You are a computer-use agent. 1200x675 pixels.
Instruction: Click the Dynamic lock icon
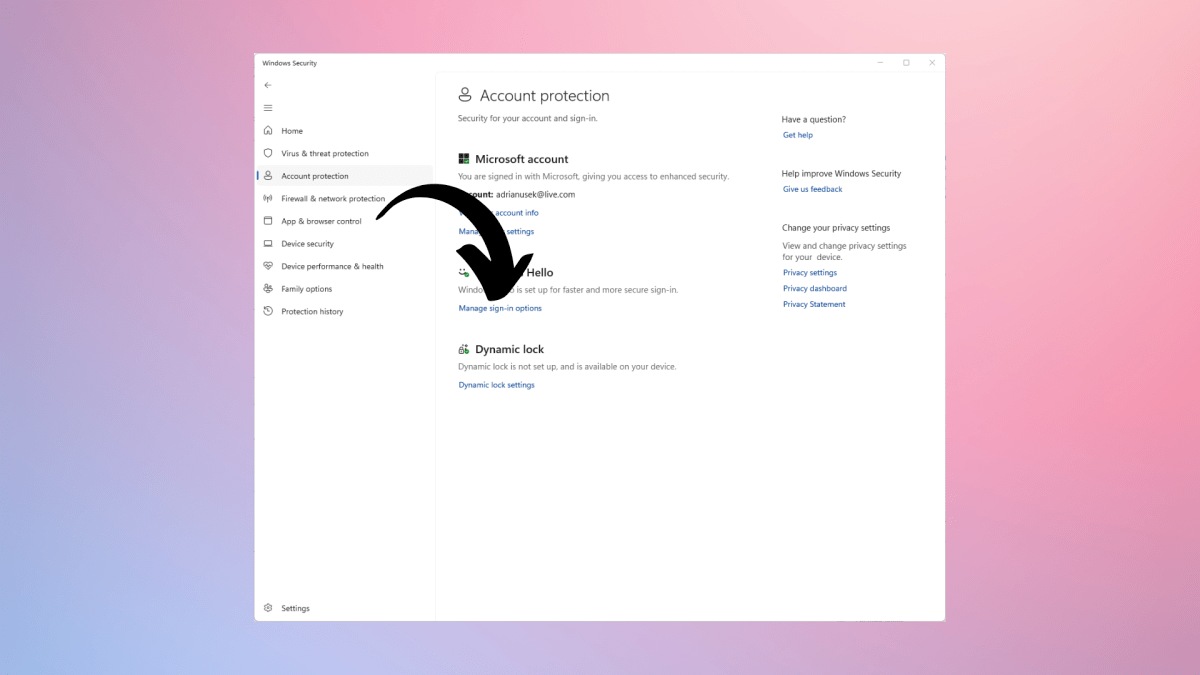pyautogui.click(x=464, y=349)
